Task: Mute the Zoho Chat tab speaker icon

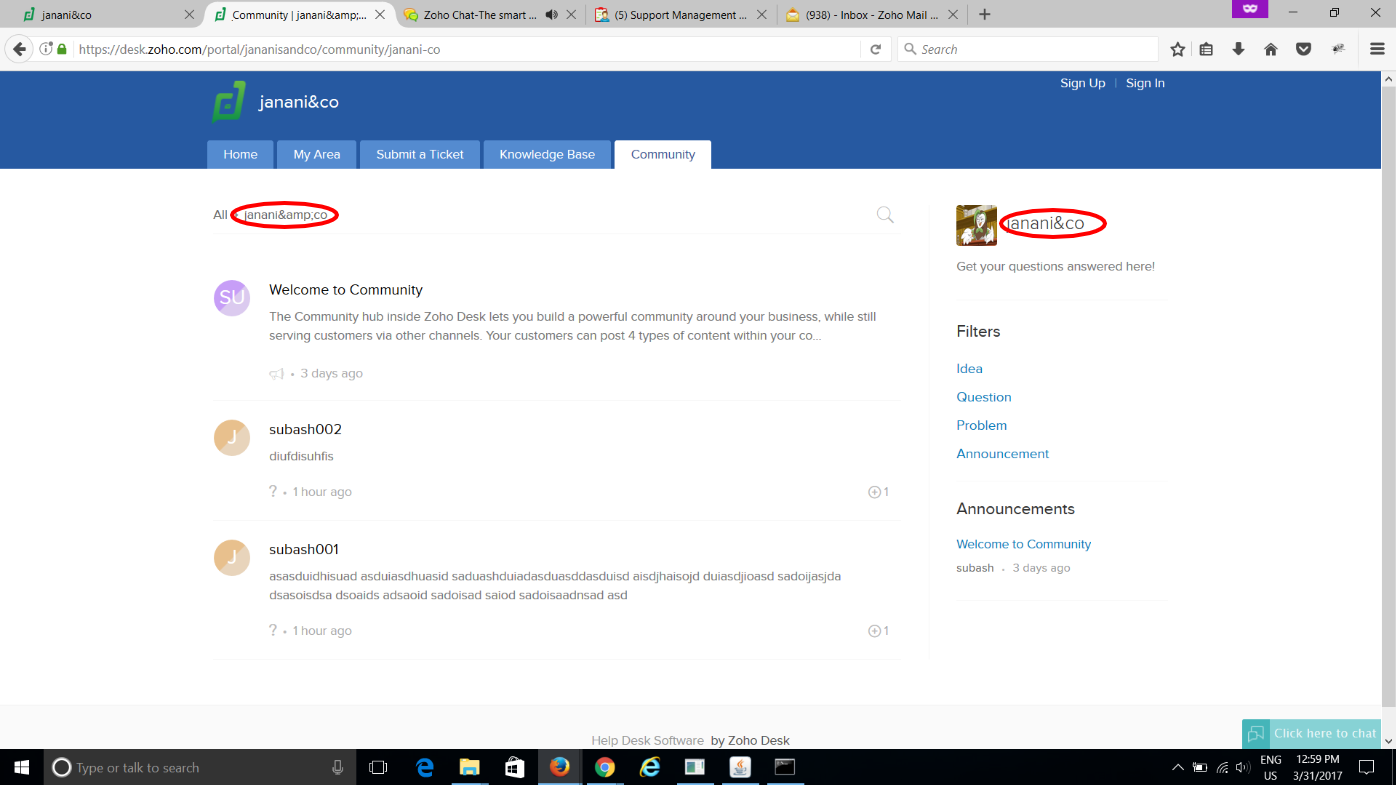Action: point(552,15)
